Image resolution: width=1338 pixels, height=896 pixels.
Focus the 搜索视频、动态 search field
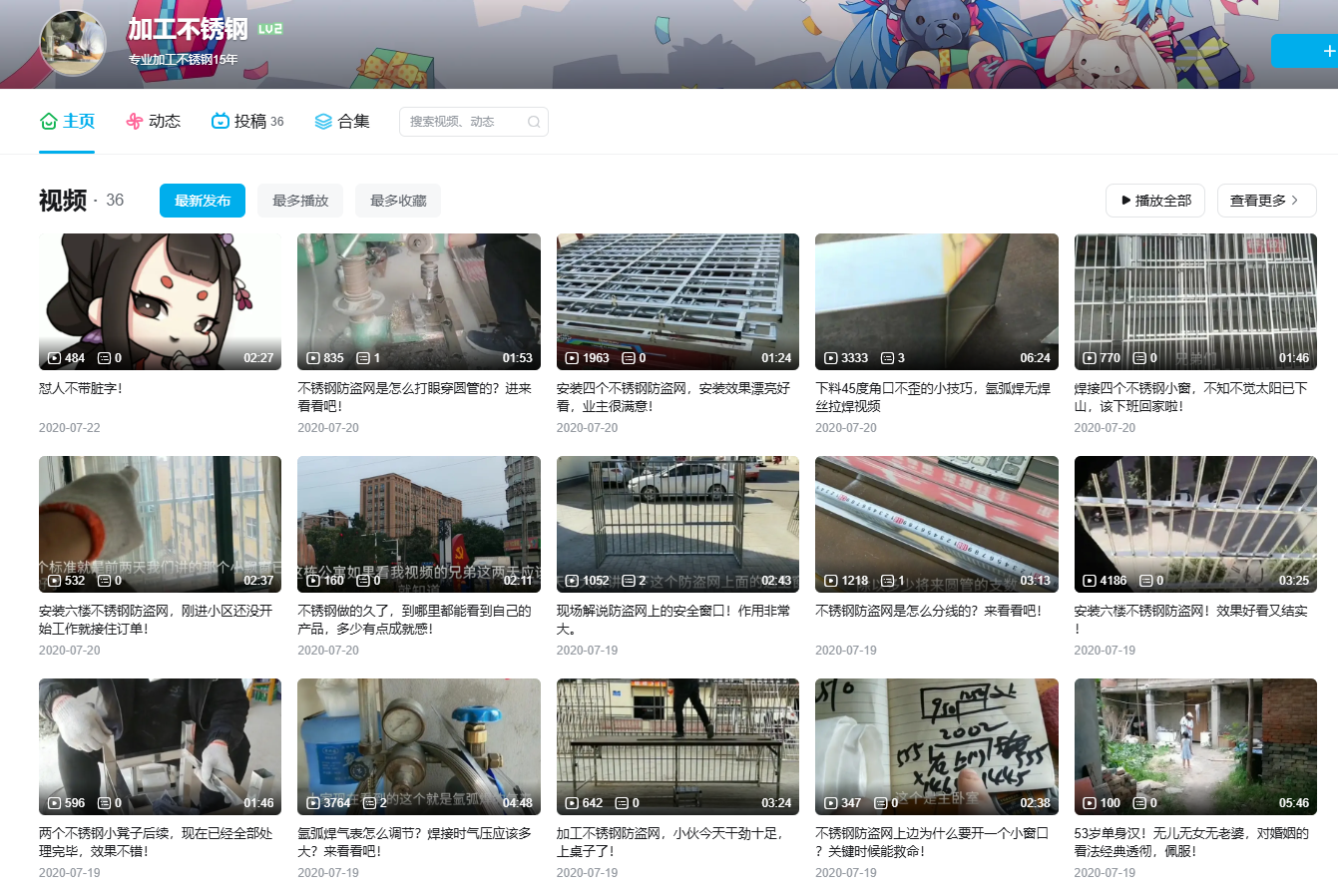click(474, 122)
